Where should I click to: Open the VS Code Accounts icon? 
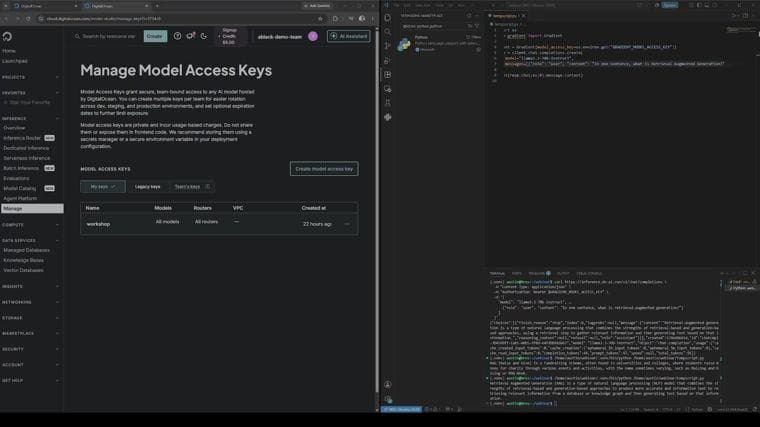tap(388, 384)
